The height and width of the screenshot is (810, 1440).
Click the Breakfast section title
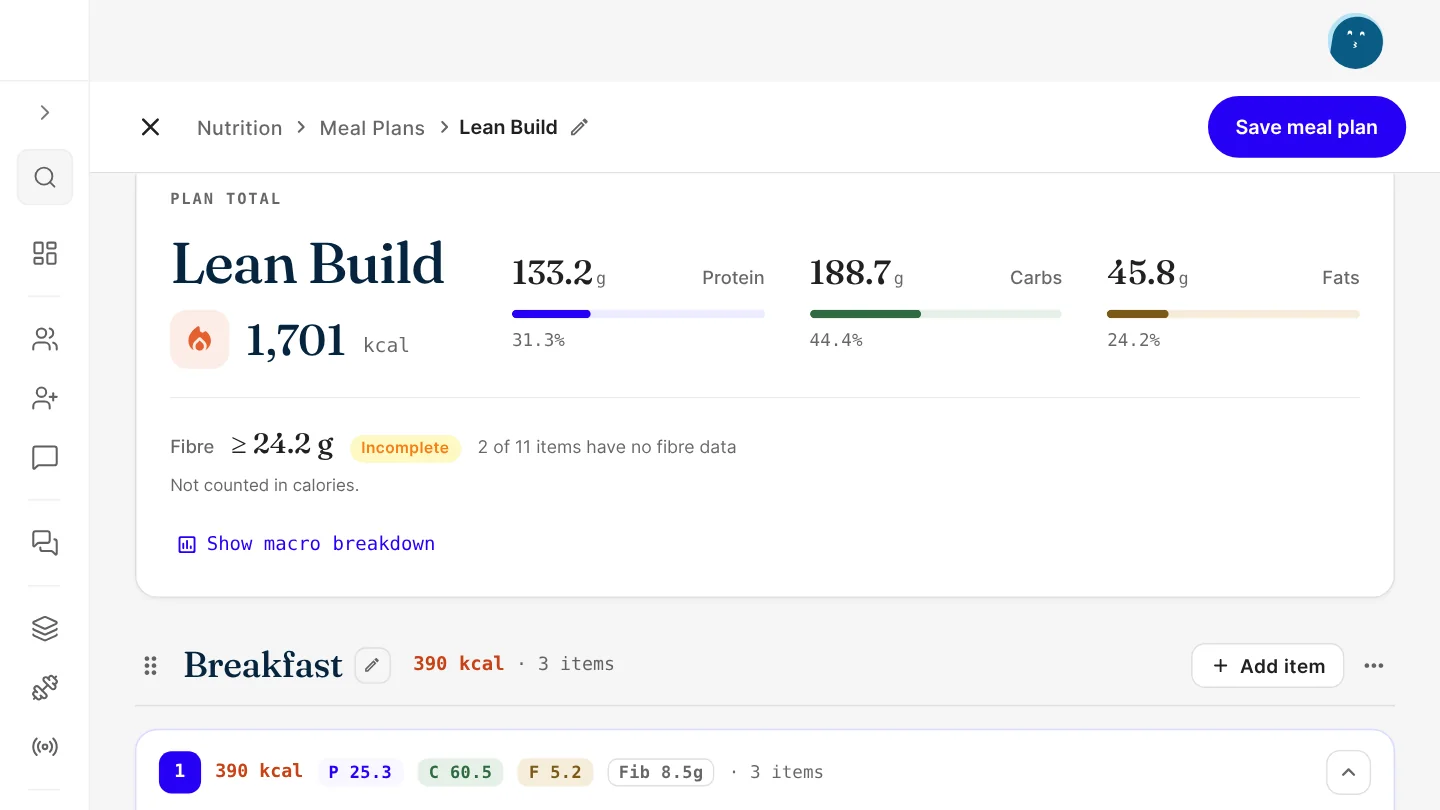[263, 665]
